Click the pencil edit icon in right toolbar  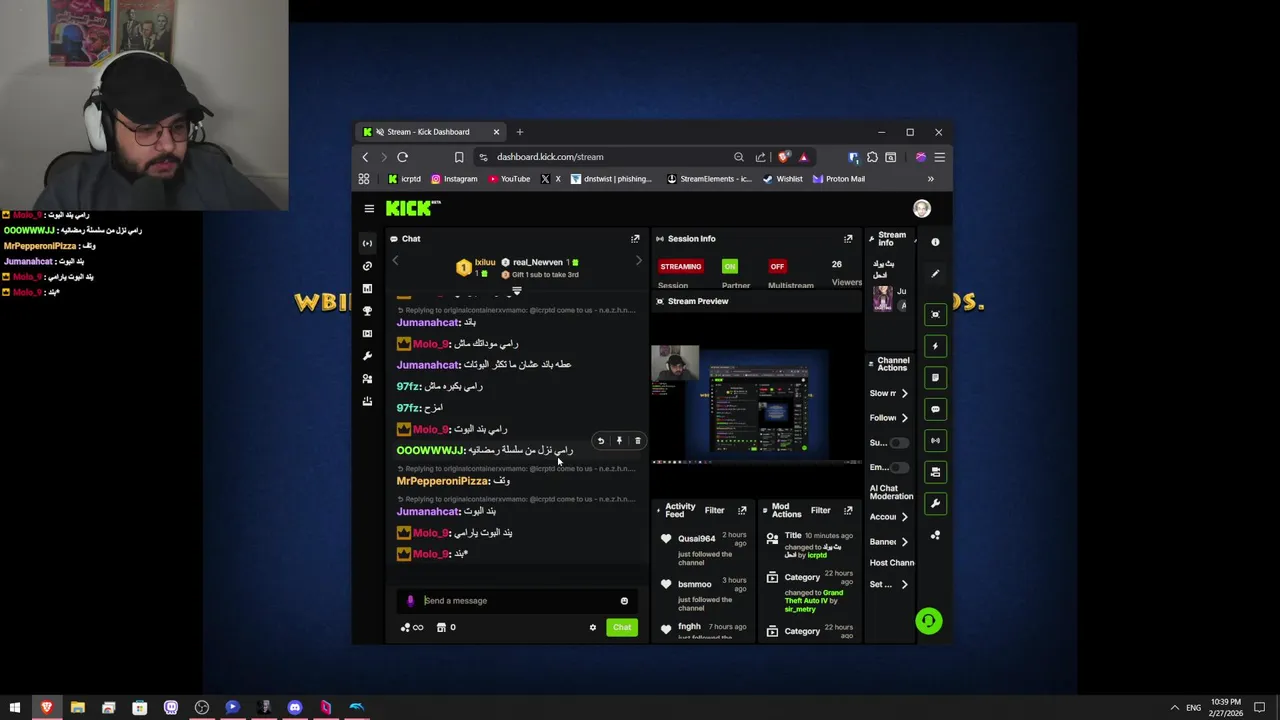[x=935, y=274]
